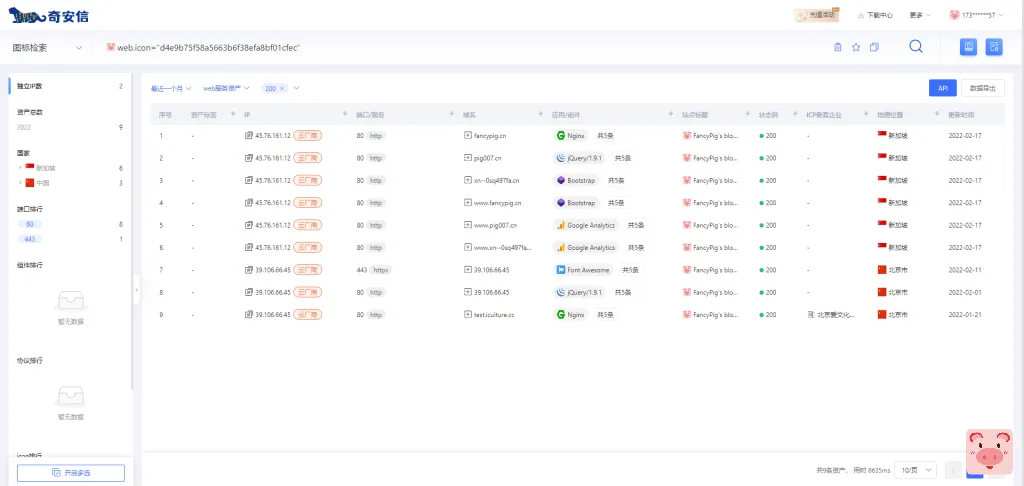
Task: Click the blue API button
Action: click(942, 88)
